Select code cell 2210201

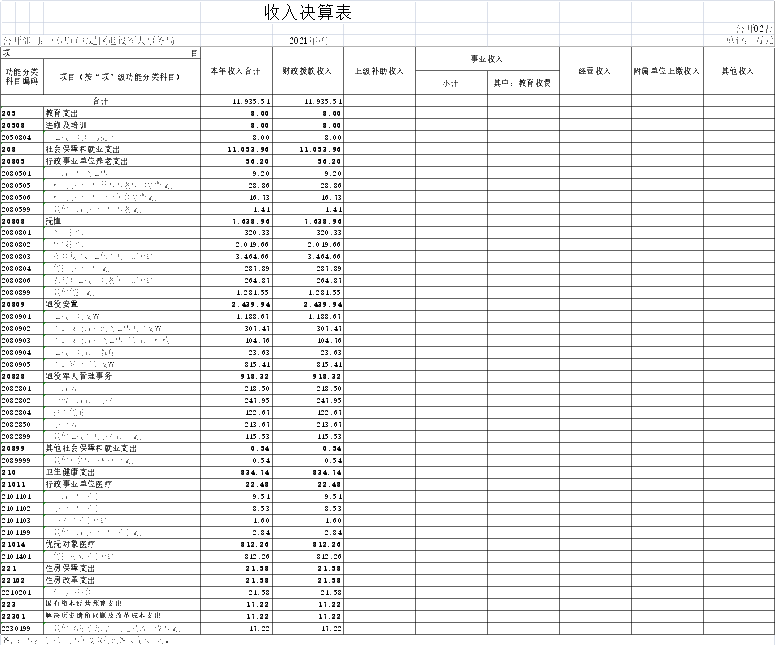click(x=22, y=592)
